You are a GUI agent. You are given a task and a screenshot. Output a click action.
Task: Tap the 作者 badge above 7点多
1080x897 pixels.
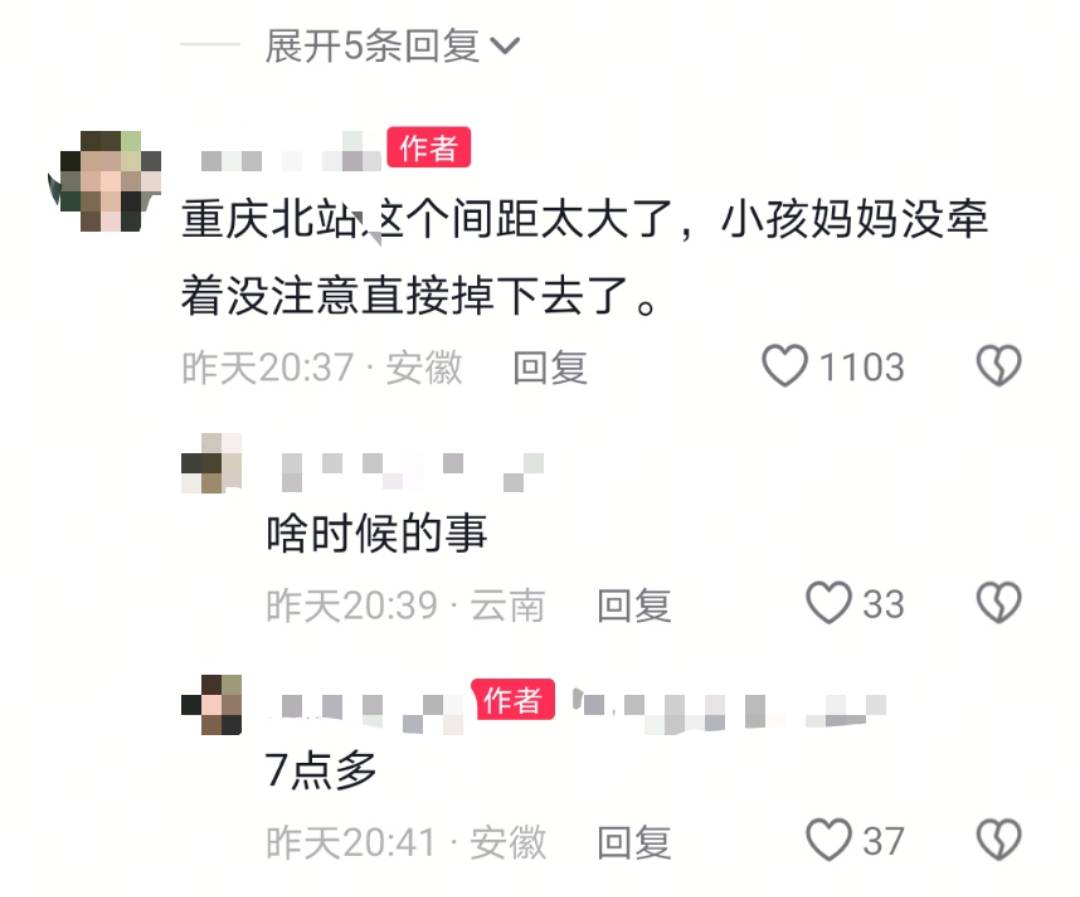(x=512, y=699)
